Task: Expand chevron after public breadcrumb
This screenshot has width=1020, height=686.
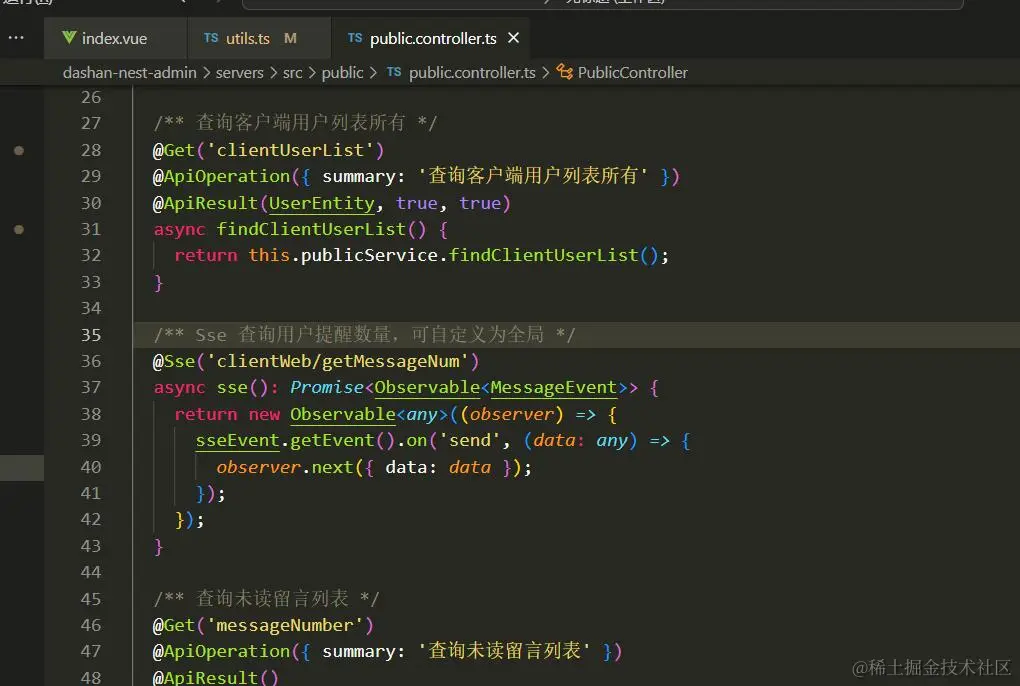Action: click(373, 73)
